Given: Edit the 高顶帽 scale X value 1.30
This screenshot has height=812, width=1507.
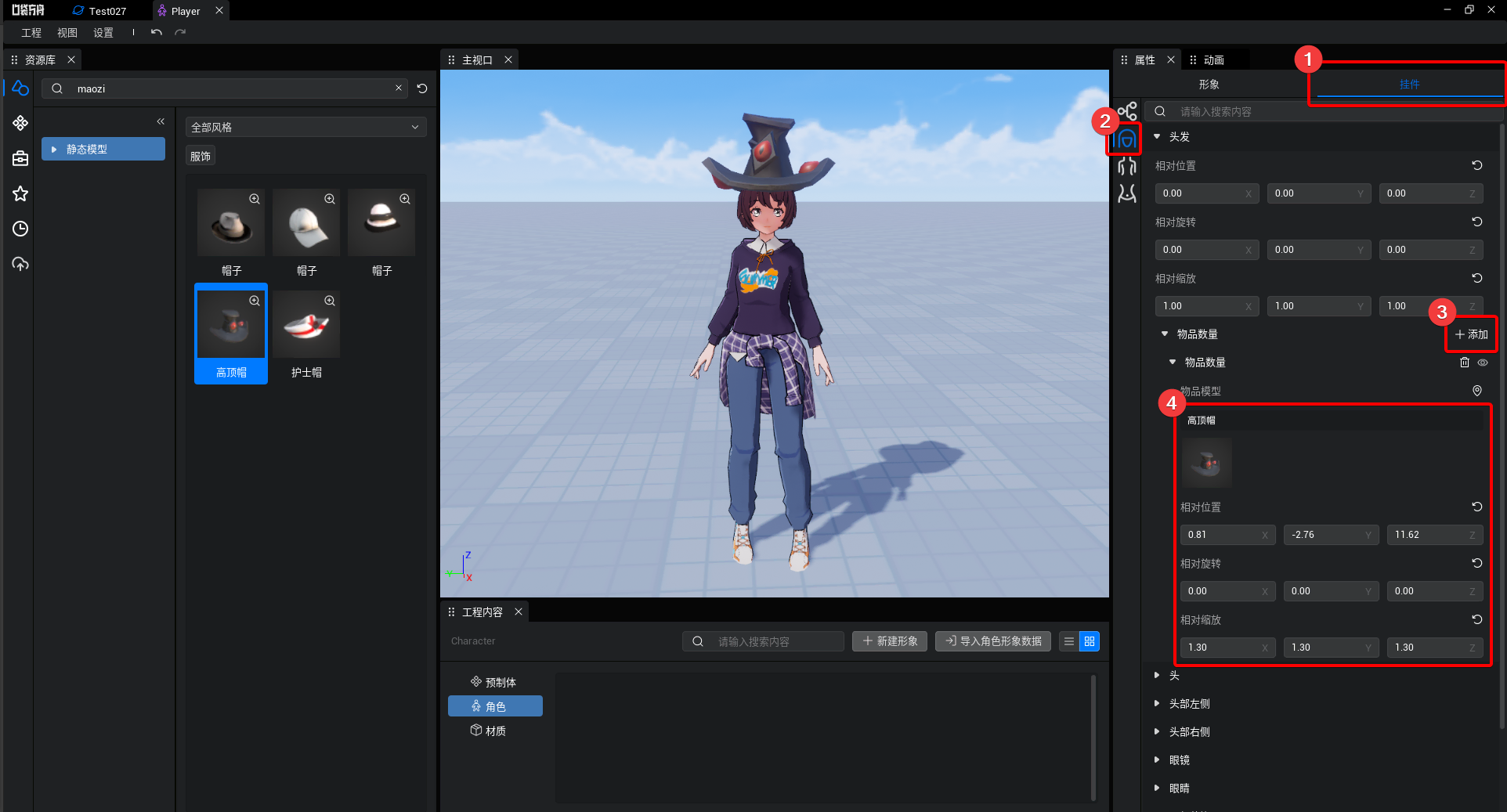Looking at the screenshot, I should pos(1227,648).
